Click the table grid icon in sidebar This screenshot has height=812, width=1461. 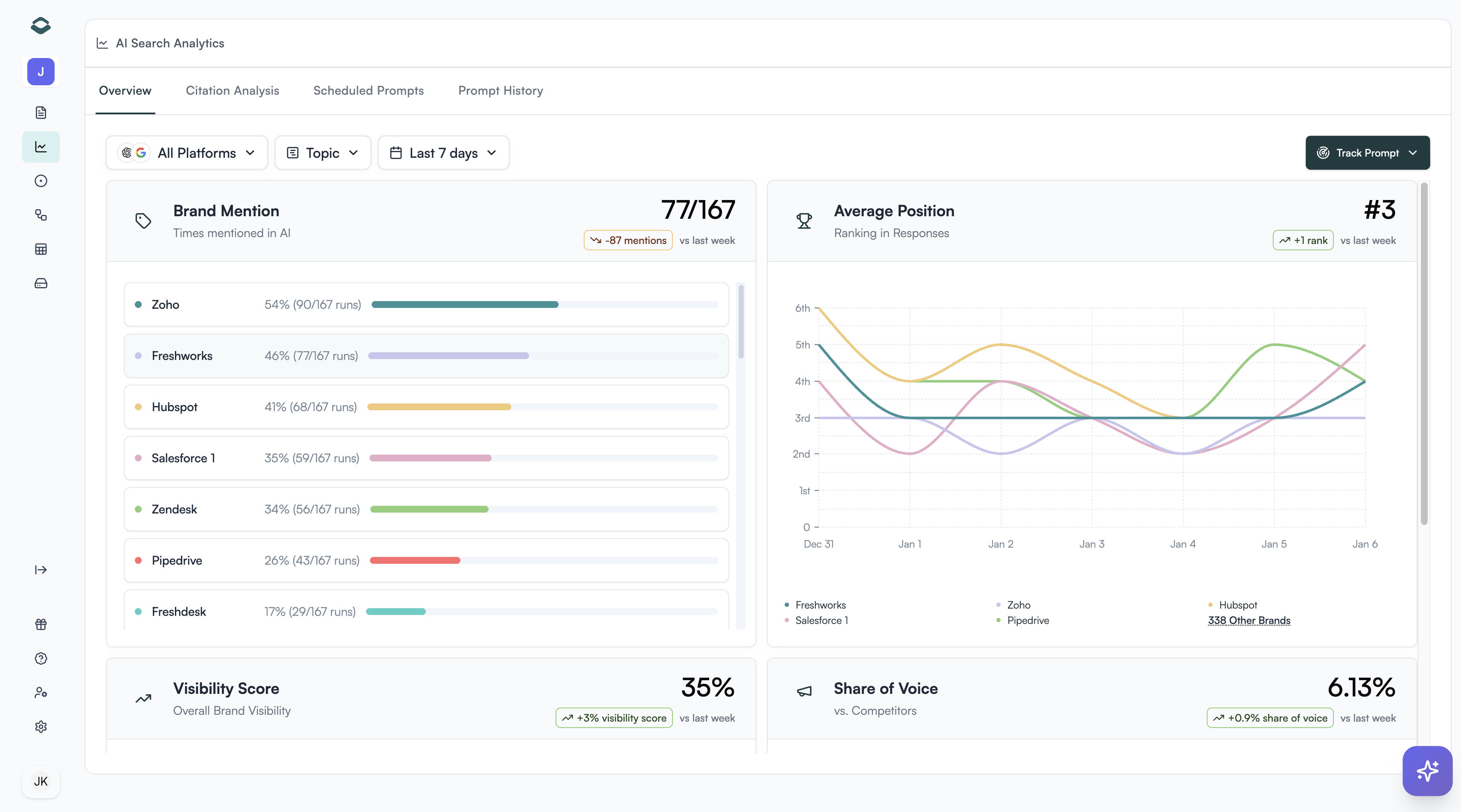click(x=41, y=249)
